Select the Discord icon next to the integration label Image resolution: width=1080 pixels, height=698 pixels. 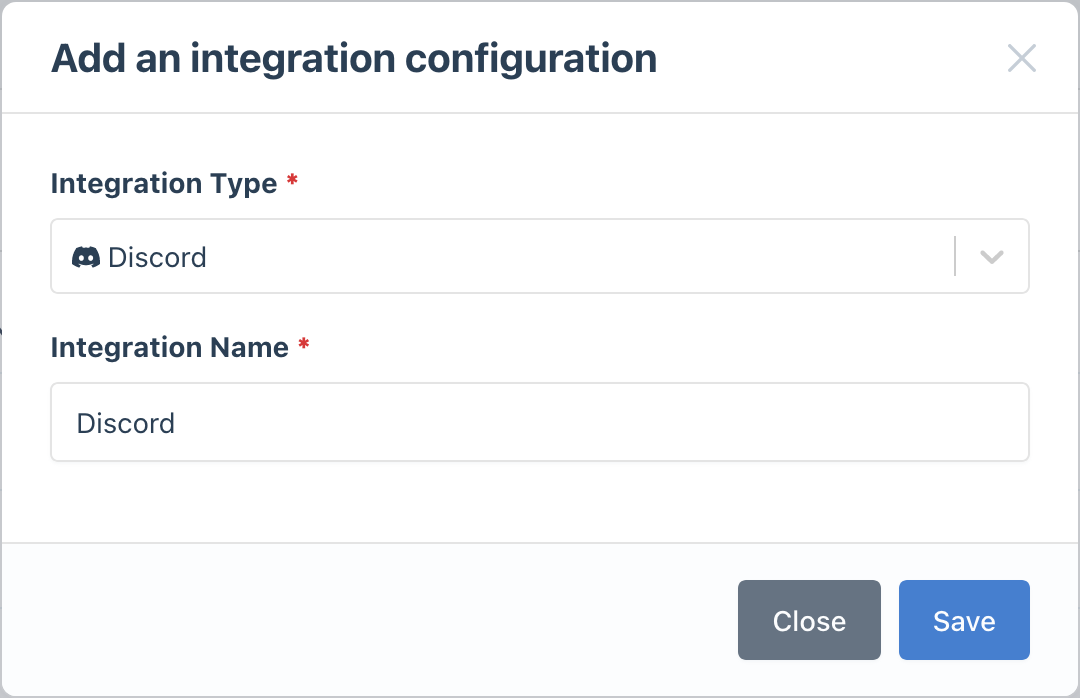click(x=88, y=257)
